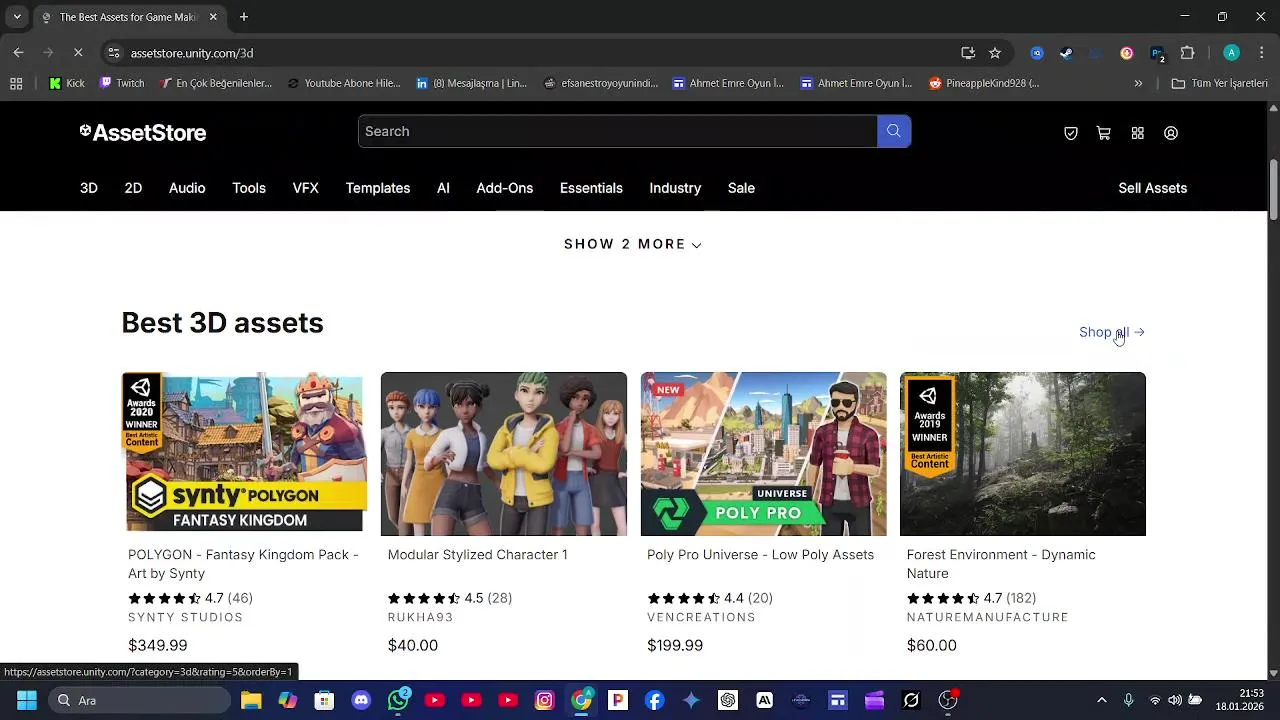The image size is (1280, 720).
Task: Bookmark this page with the star icon
Action: (x=995, y=53)
